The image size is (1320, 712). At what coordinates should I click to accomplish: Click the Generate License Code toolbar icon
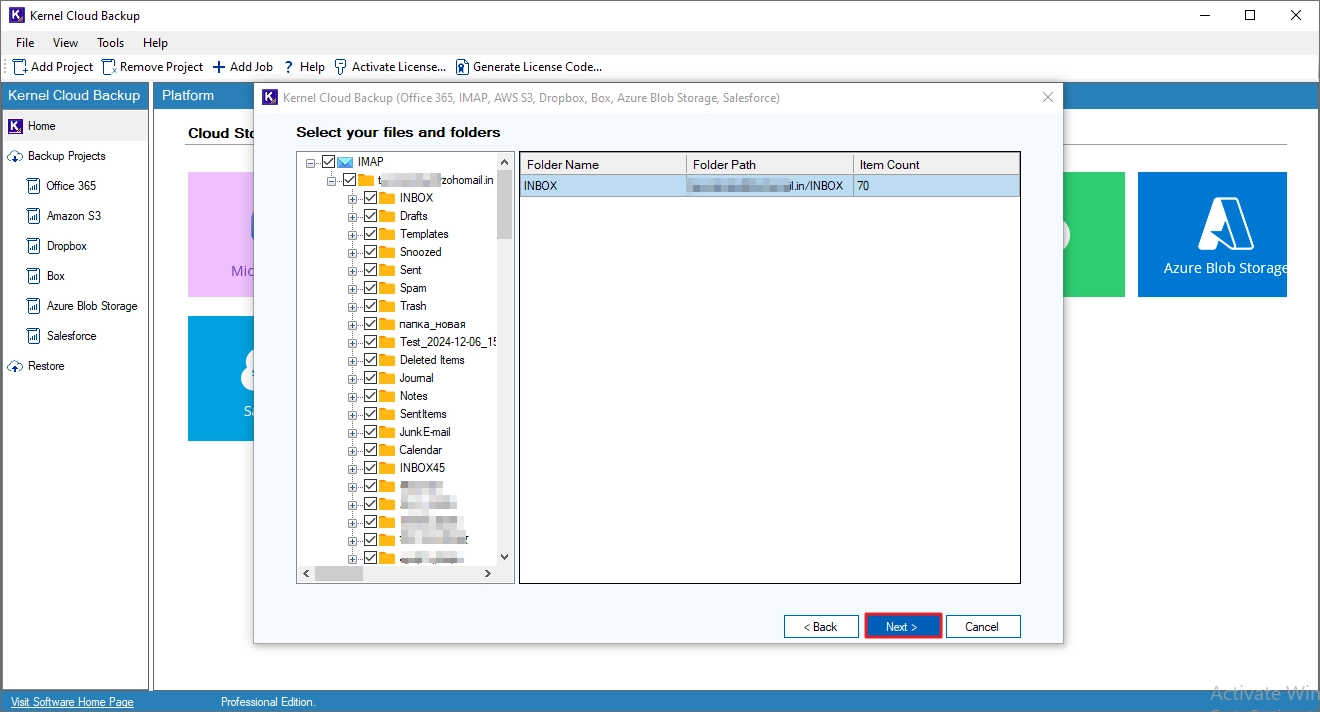pyautogui.click(x=462, y=67)
